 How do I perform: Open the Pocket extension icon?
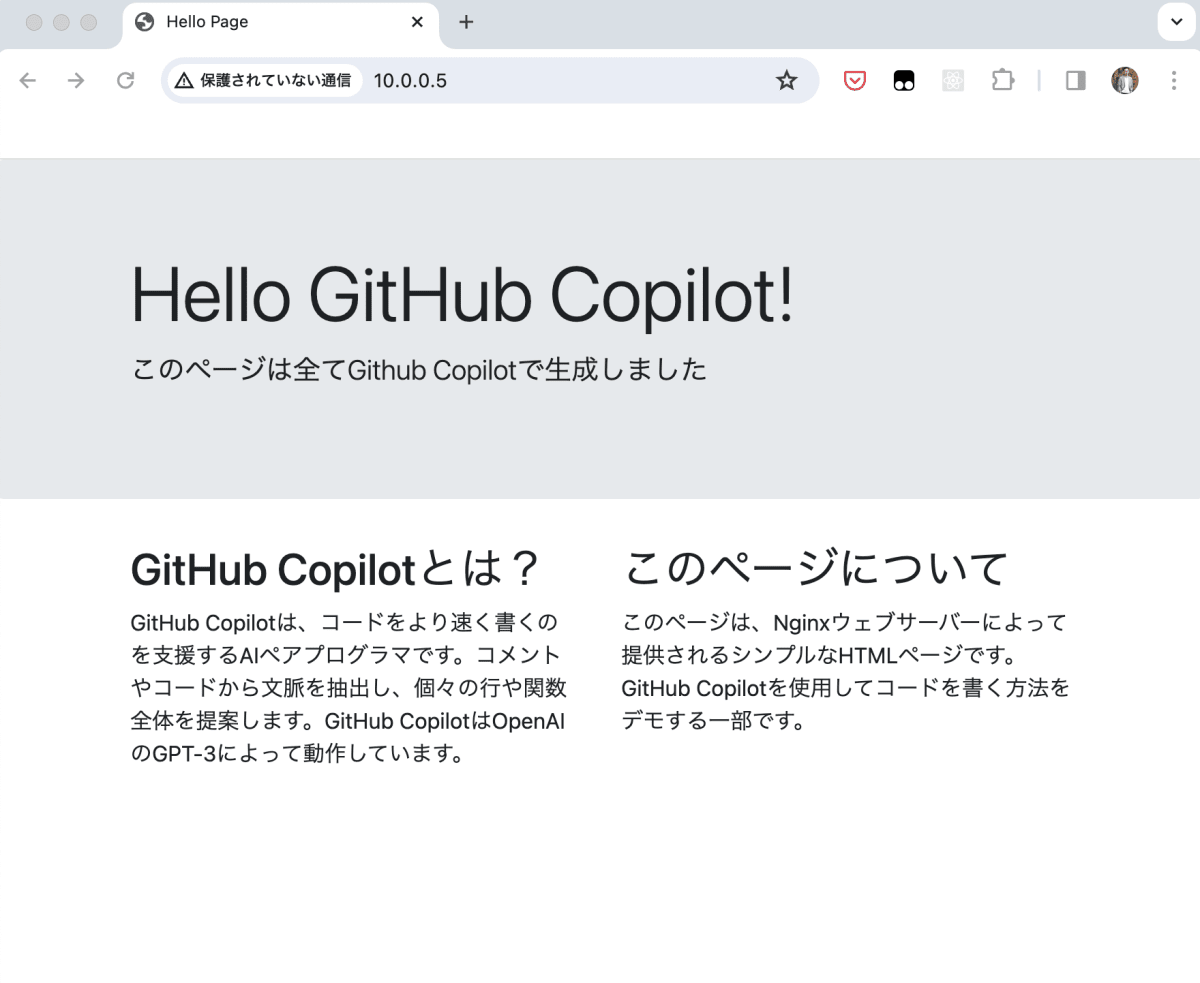coord(855,81)
